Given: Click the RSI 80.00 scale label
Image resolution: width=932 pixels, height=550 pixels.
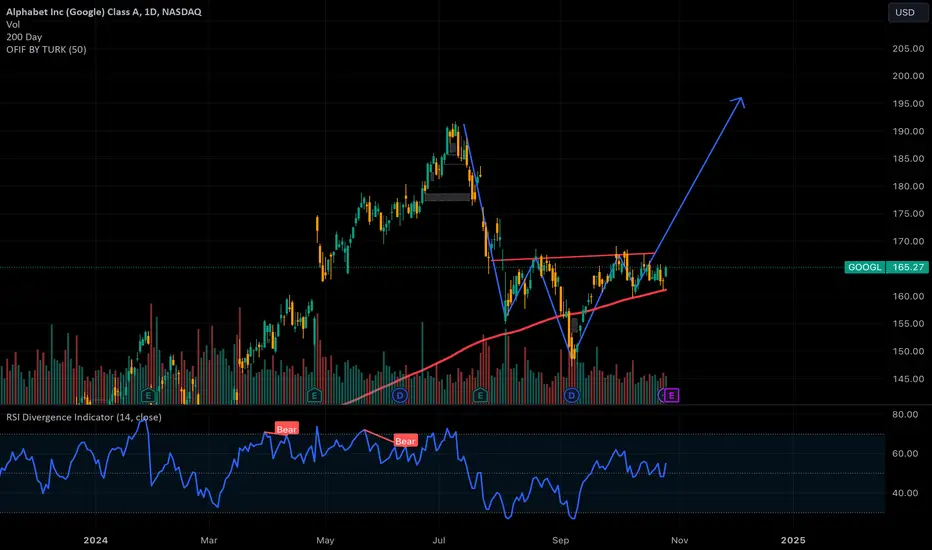Looking at the screenshot, I should click(x=905, y=414).
